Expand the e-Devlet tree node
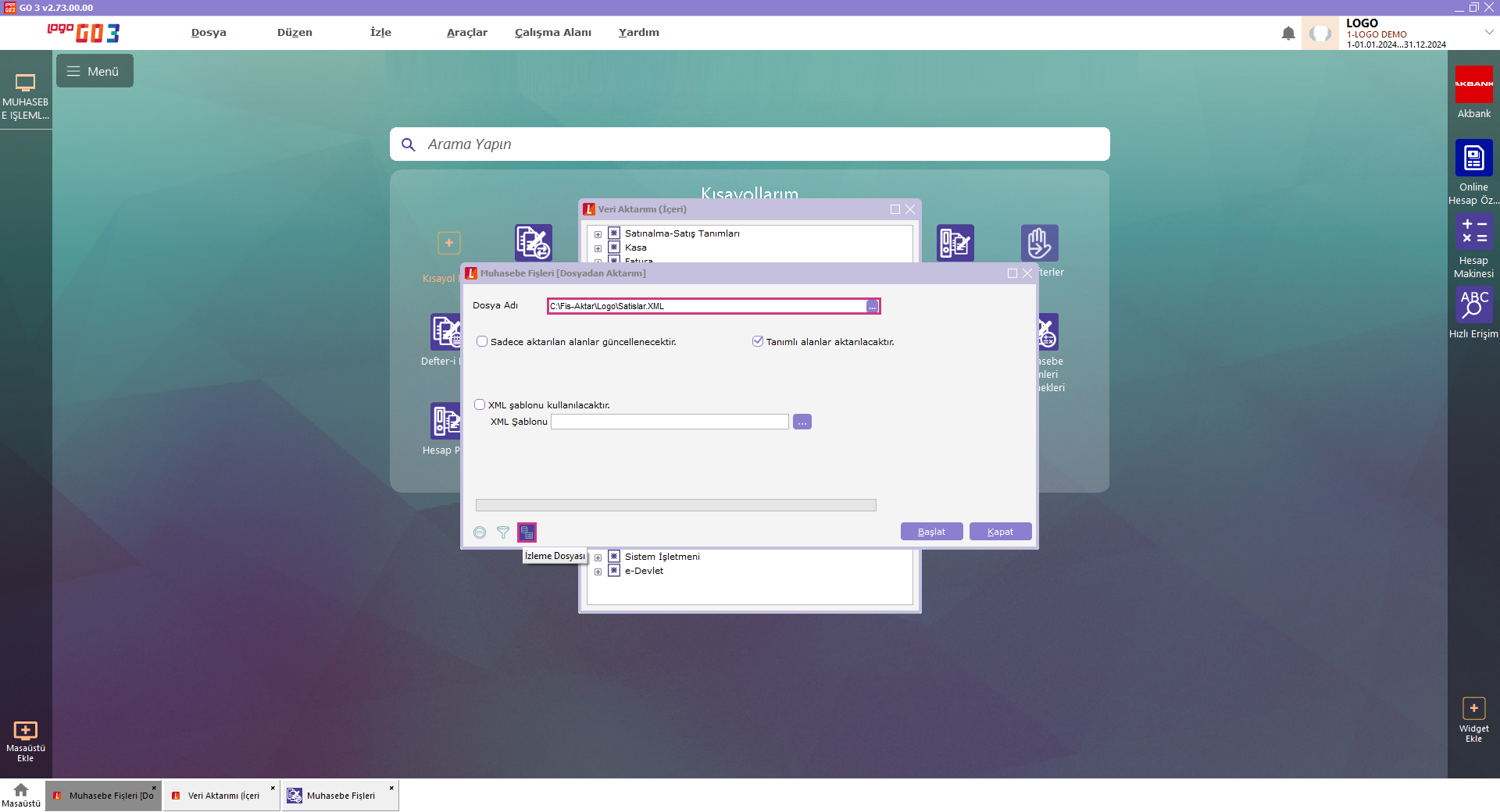This screenshot has height=812, width=1500. point(598,572)
